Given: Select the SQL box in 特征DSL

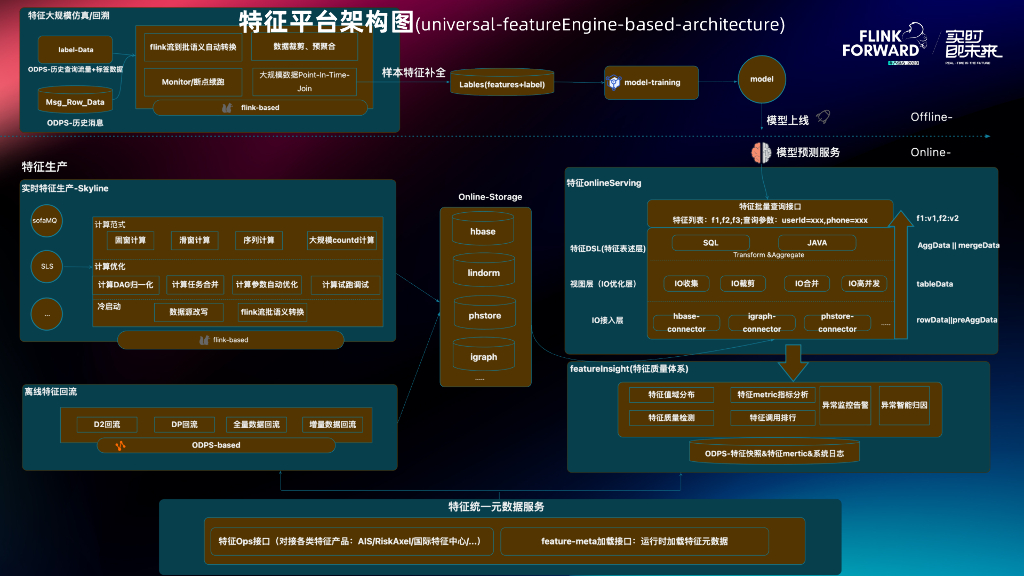Looking at the screenshot, I should coord(711,243).
